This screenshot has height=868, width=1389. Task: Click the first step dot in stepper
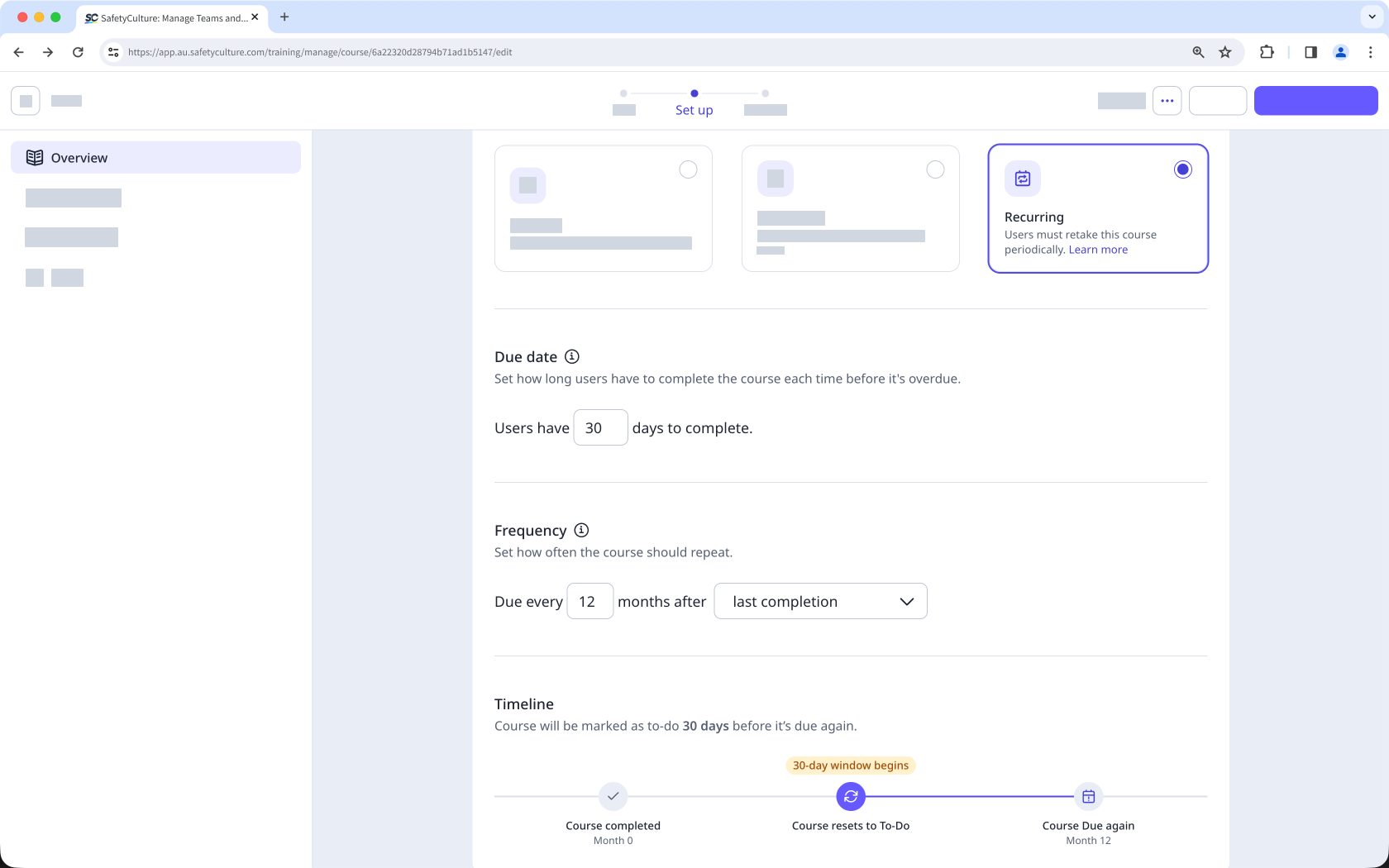point(623,93)
